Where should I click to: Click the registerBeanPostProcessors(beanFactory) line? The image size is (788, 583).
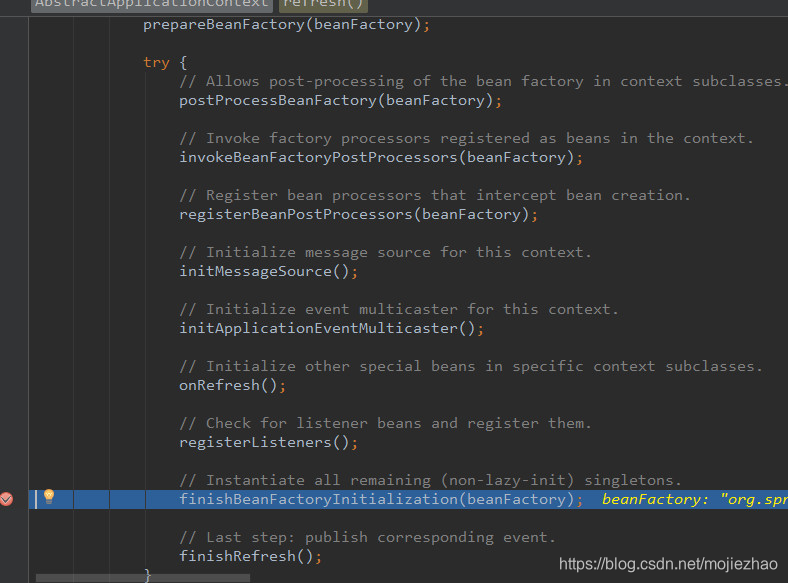pos(358,215)
